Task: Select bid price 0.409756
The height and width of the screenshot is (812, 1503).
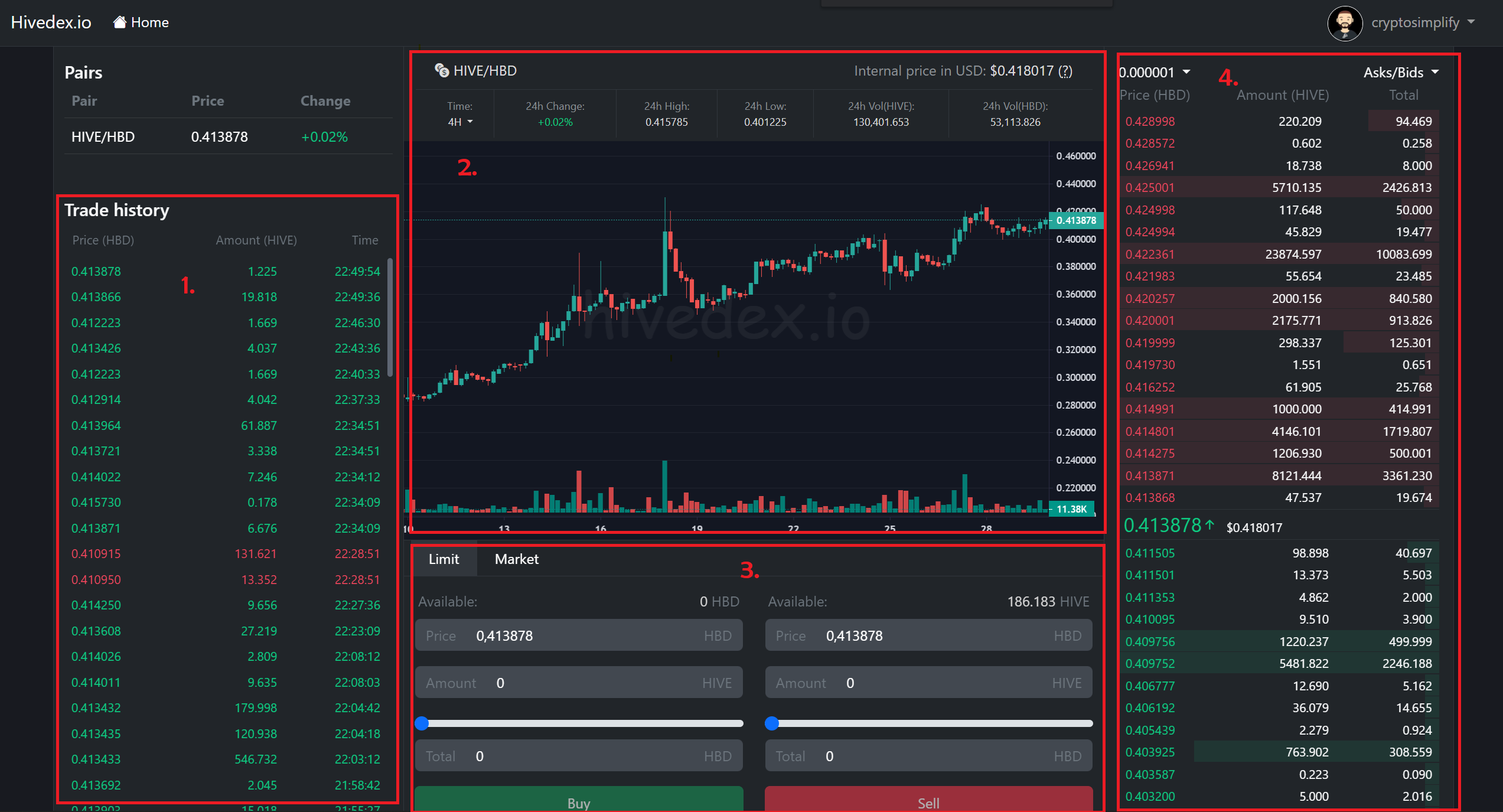Action: point(1150,642)
